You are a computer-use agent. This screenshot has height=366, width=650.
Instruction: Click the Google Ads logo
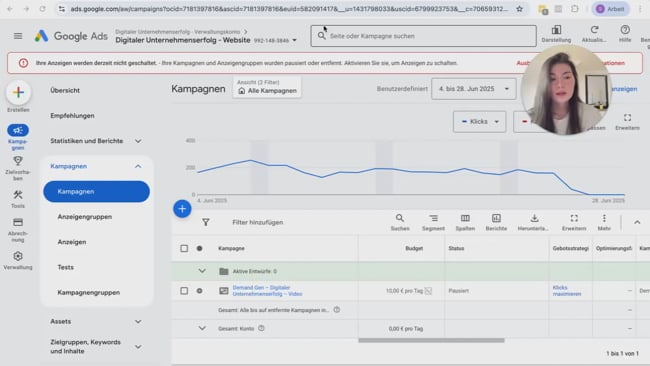71,36
